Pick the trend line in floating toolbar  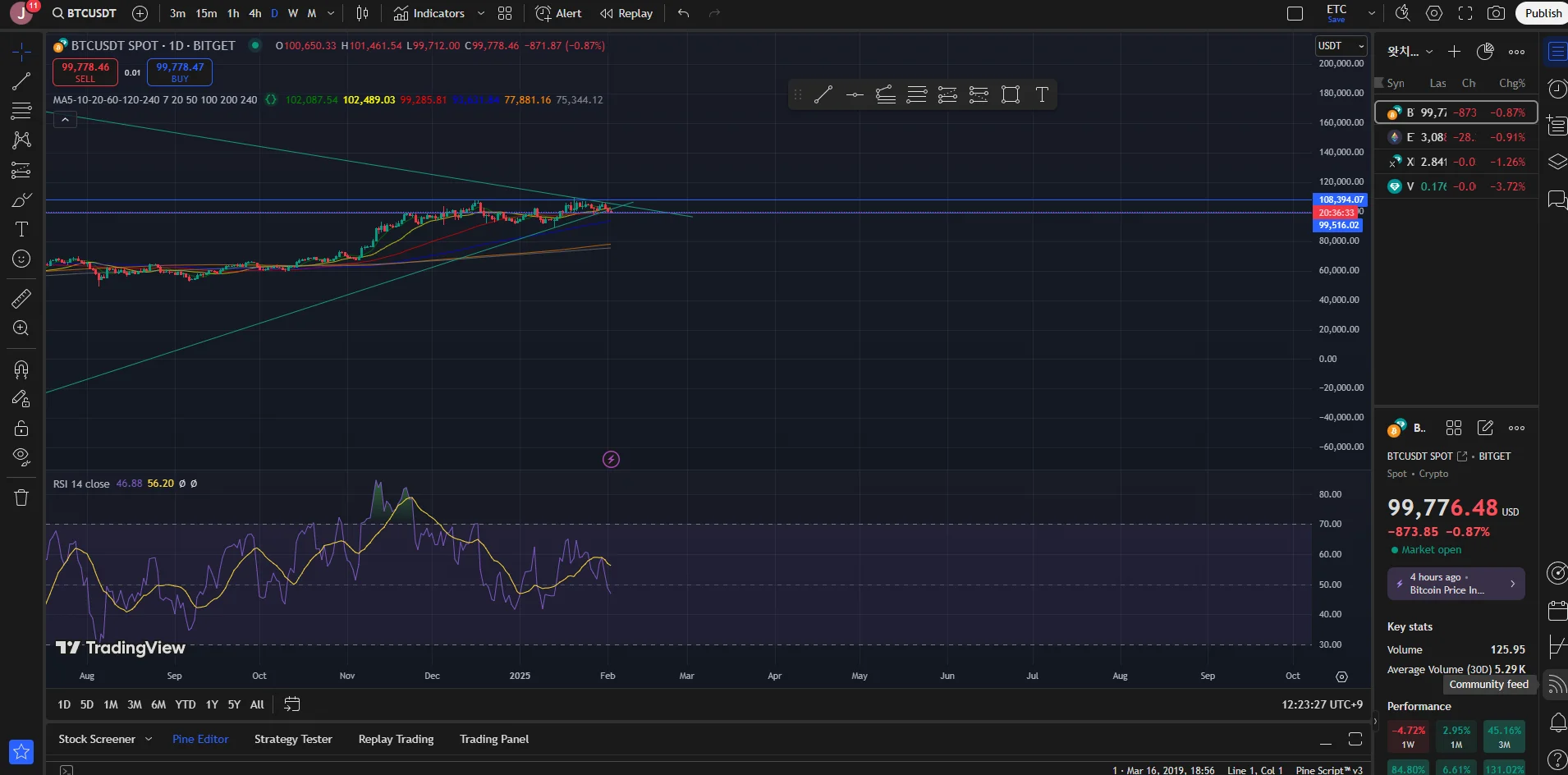[x=823, y=94]
